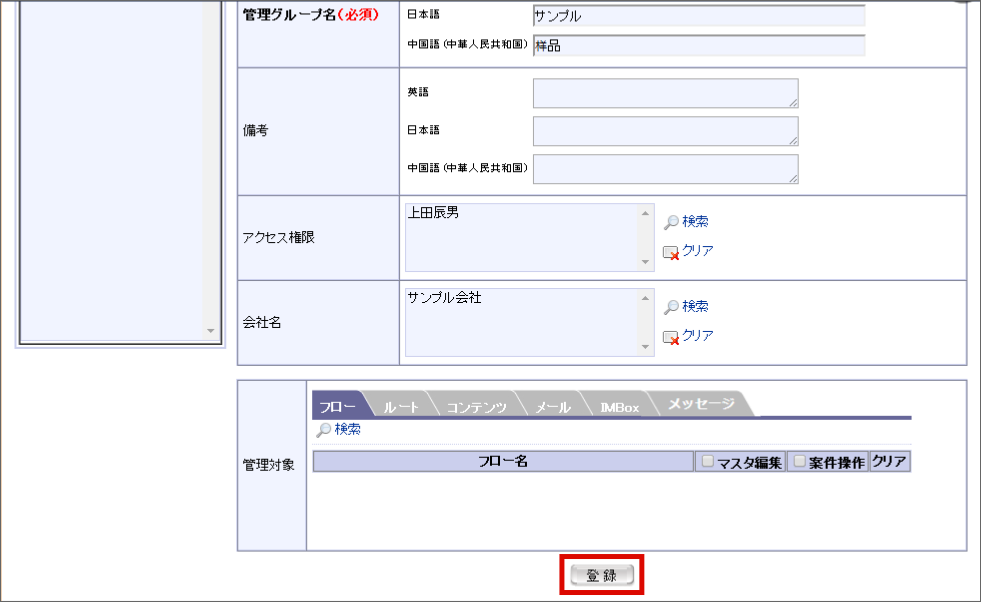Viewport: 981px width, 602px height.
Task: Click down arrow of アクセス権限 list scrollbar
Action: (x=645, y=262)
